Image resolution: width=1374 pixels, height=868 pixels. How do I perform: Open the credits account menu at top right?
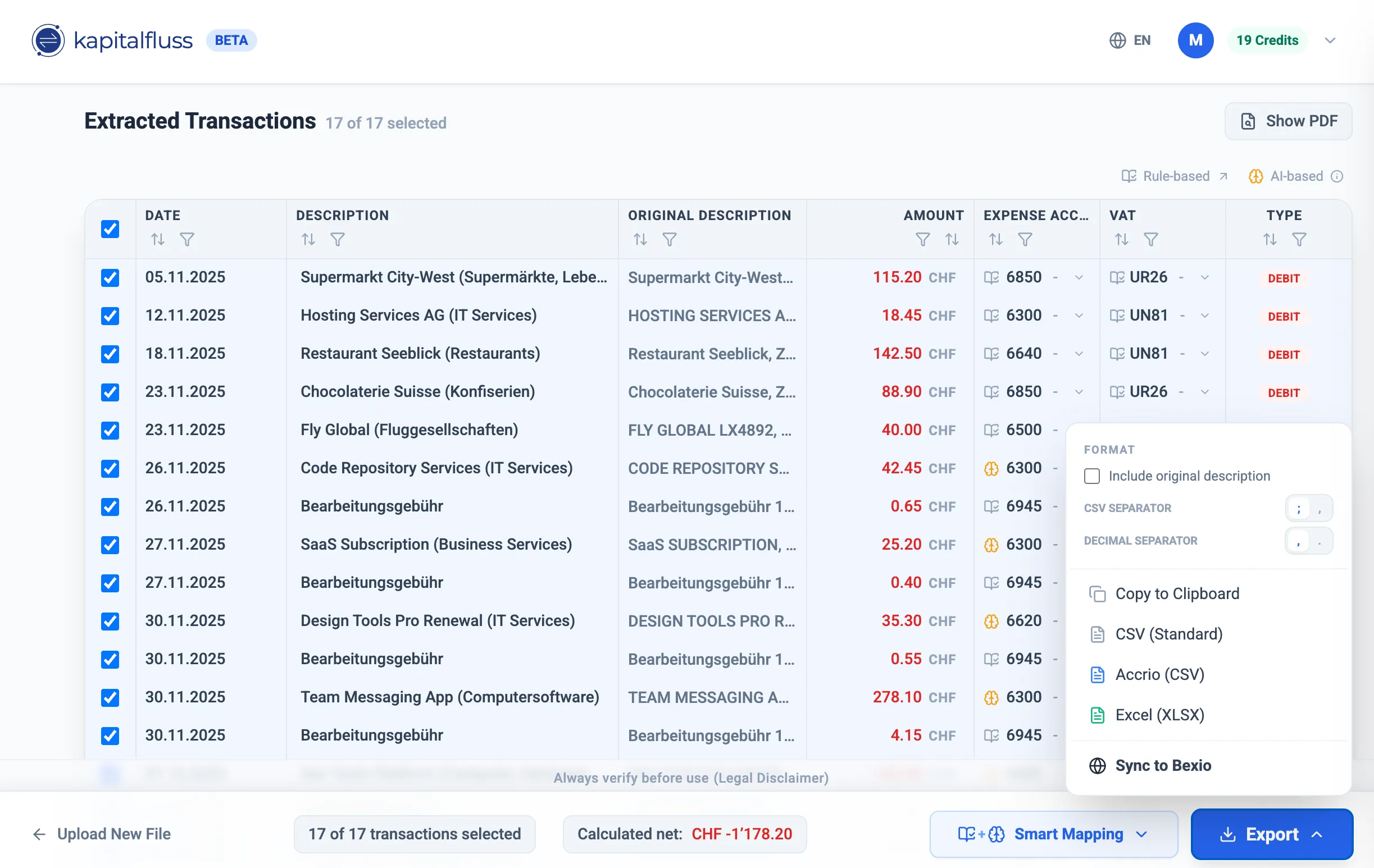click(x=1331, y=40)
